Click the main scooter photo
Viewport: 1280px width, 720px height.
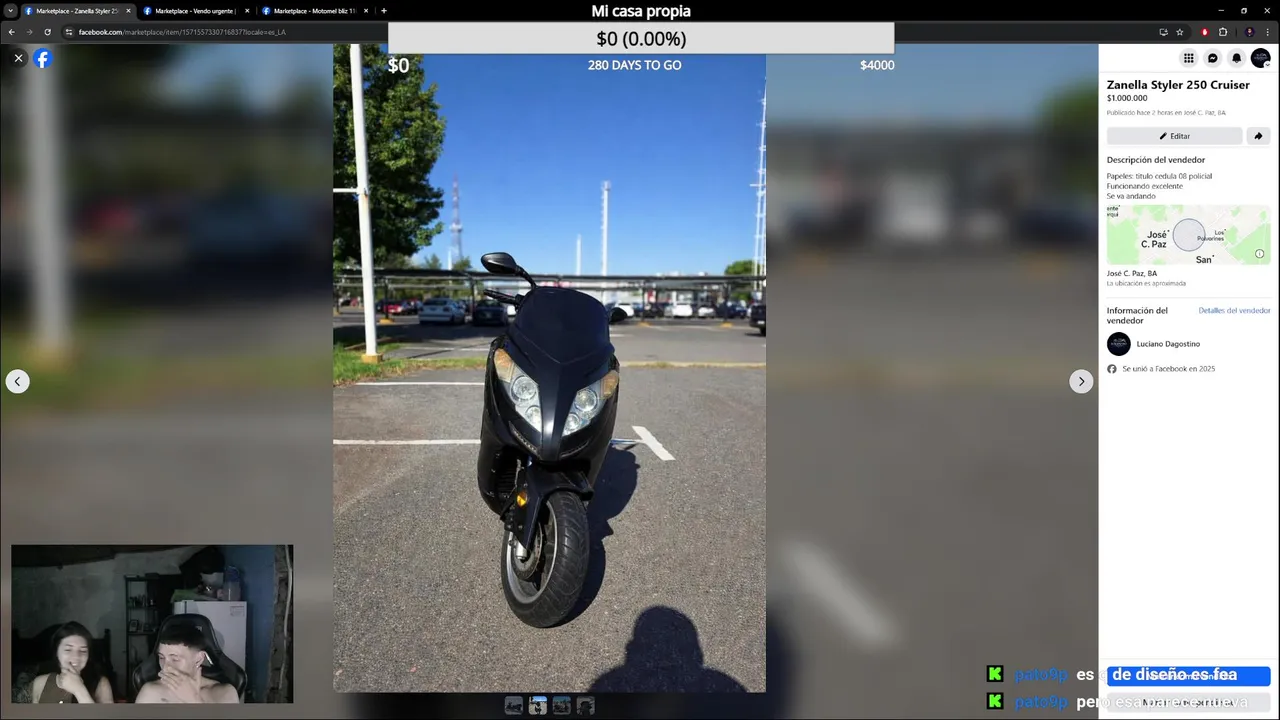pos(549,368)
